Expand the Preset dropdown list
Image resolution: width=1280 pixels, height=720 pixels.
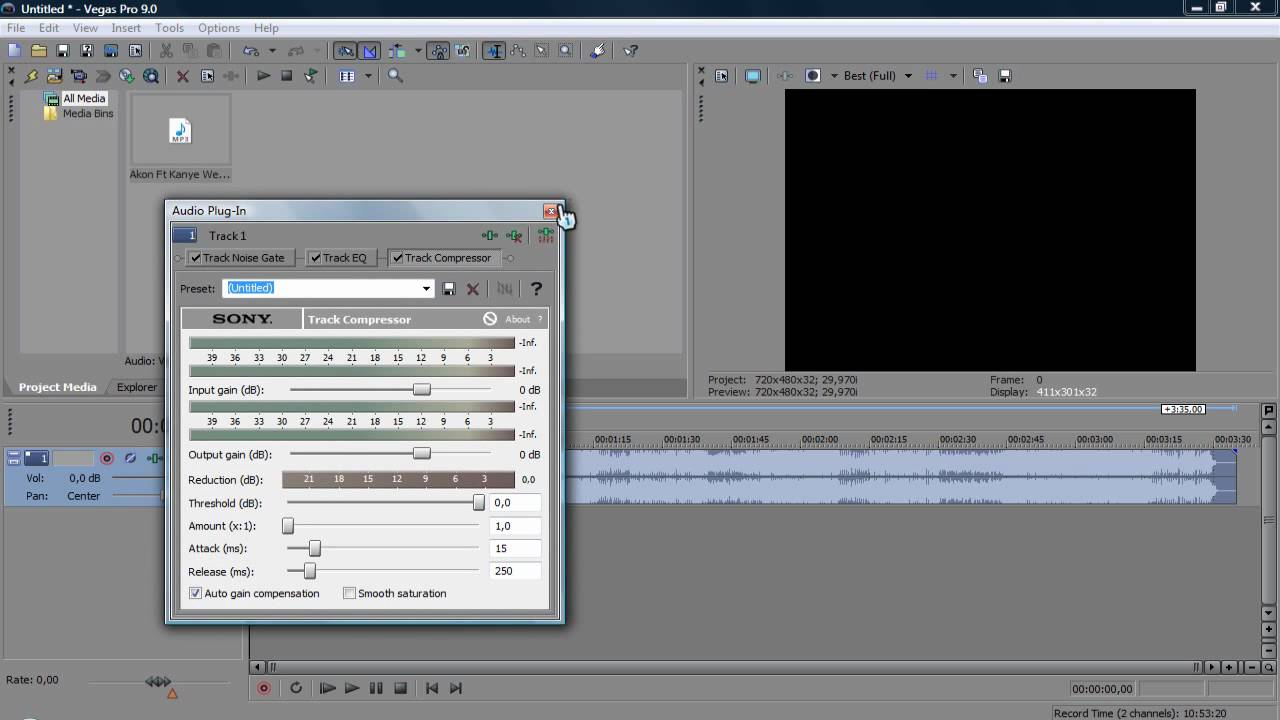(426, 289)
